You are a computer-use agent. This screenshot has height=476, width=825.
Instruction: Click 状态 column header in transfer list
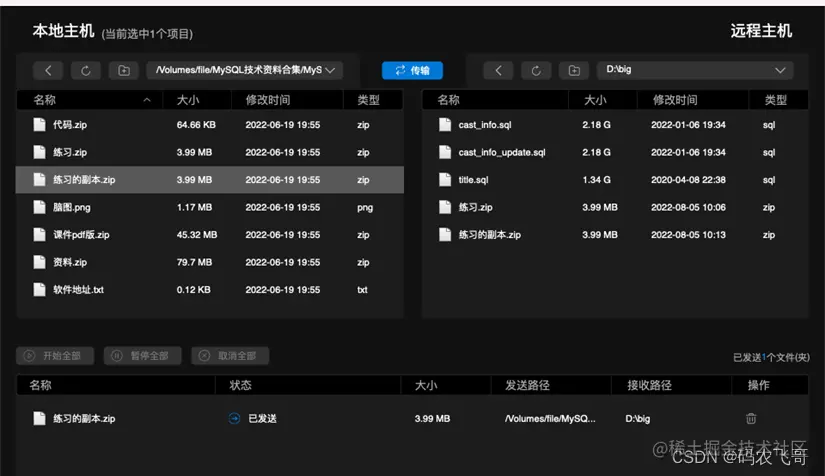tap(308, 385)
